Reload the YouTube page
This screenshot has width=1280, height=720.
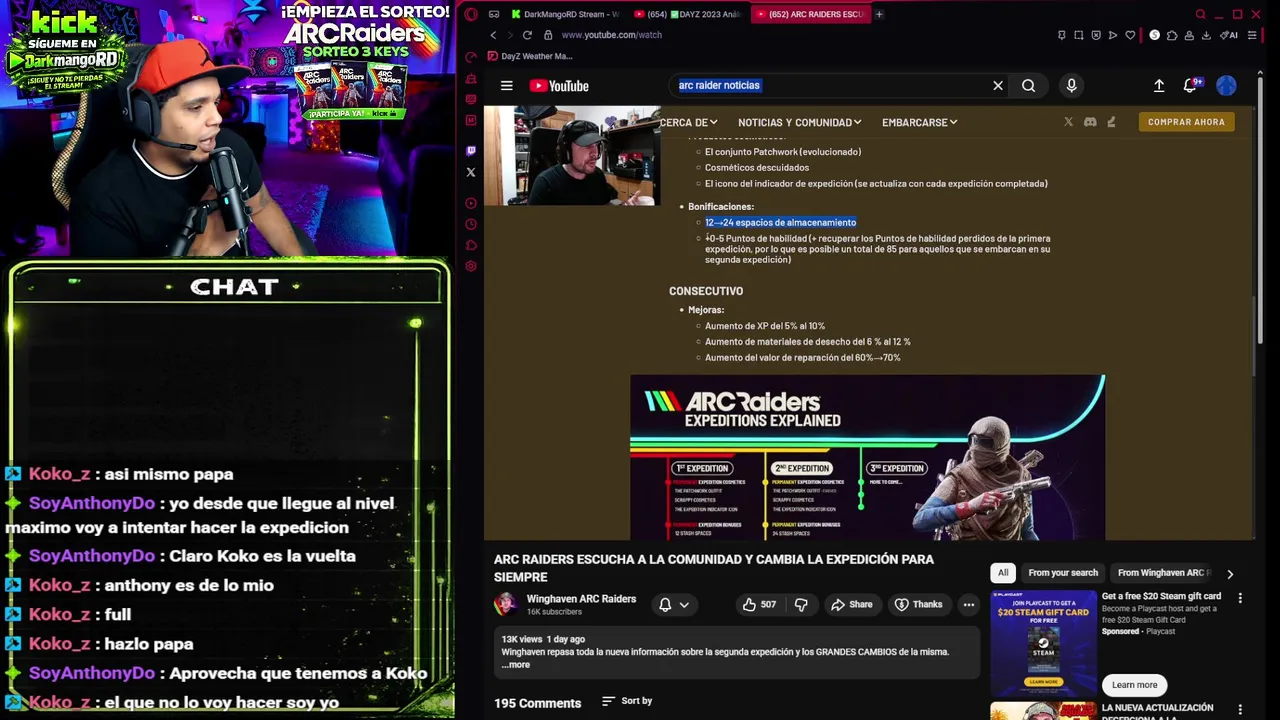point(527,35)
